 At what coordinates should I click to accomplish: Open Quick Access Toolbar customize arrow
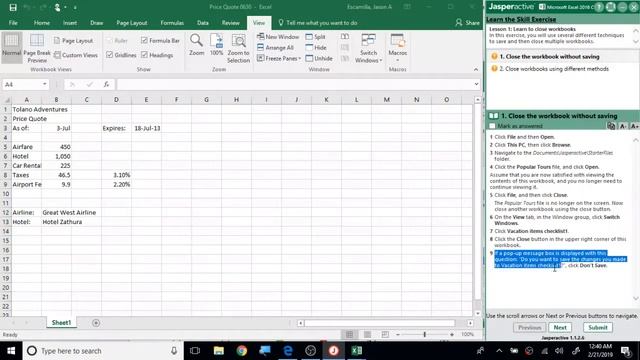tap(76, 7)
